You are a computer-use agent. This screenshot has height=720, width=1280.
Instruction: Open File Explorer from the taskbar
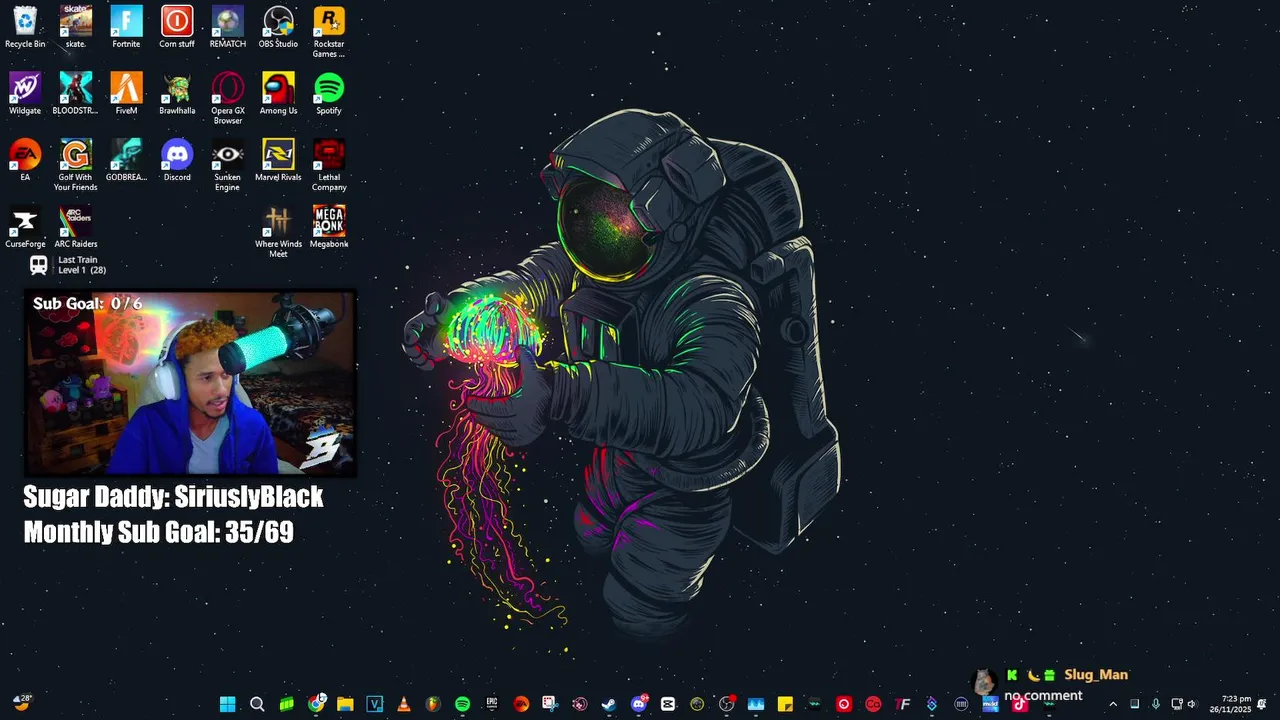[345, 704]
